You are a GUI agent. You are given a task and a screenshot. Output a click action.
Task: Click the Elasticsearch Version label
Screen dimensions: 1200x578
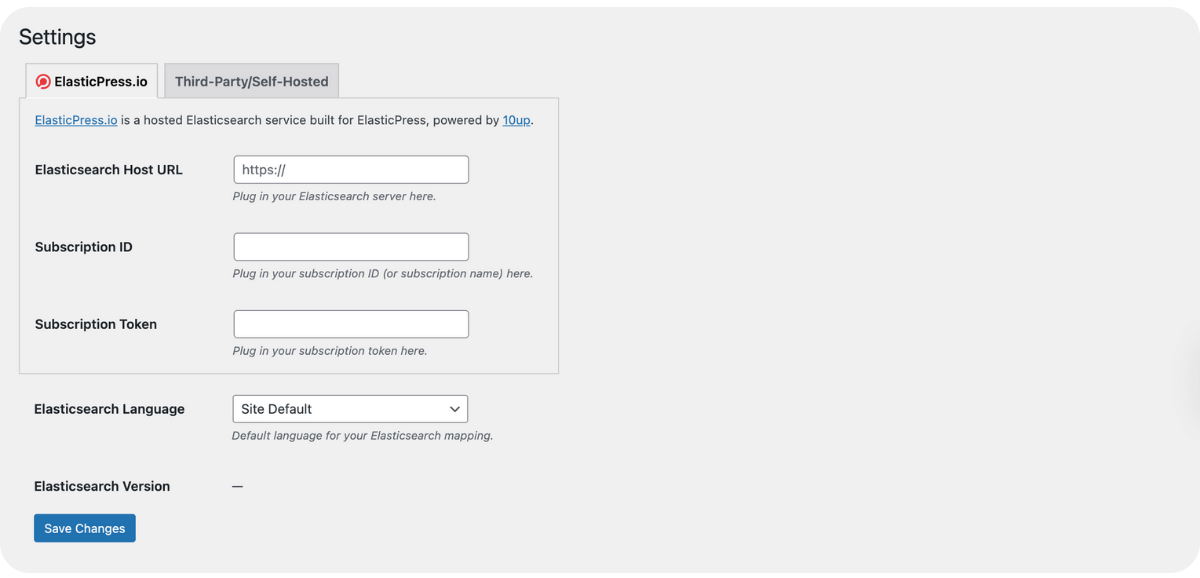(102, 486)
